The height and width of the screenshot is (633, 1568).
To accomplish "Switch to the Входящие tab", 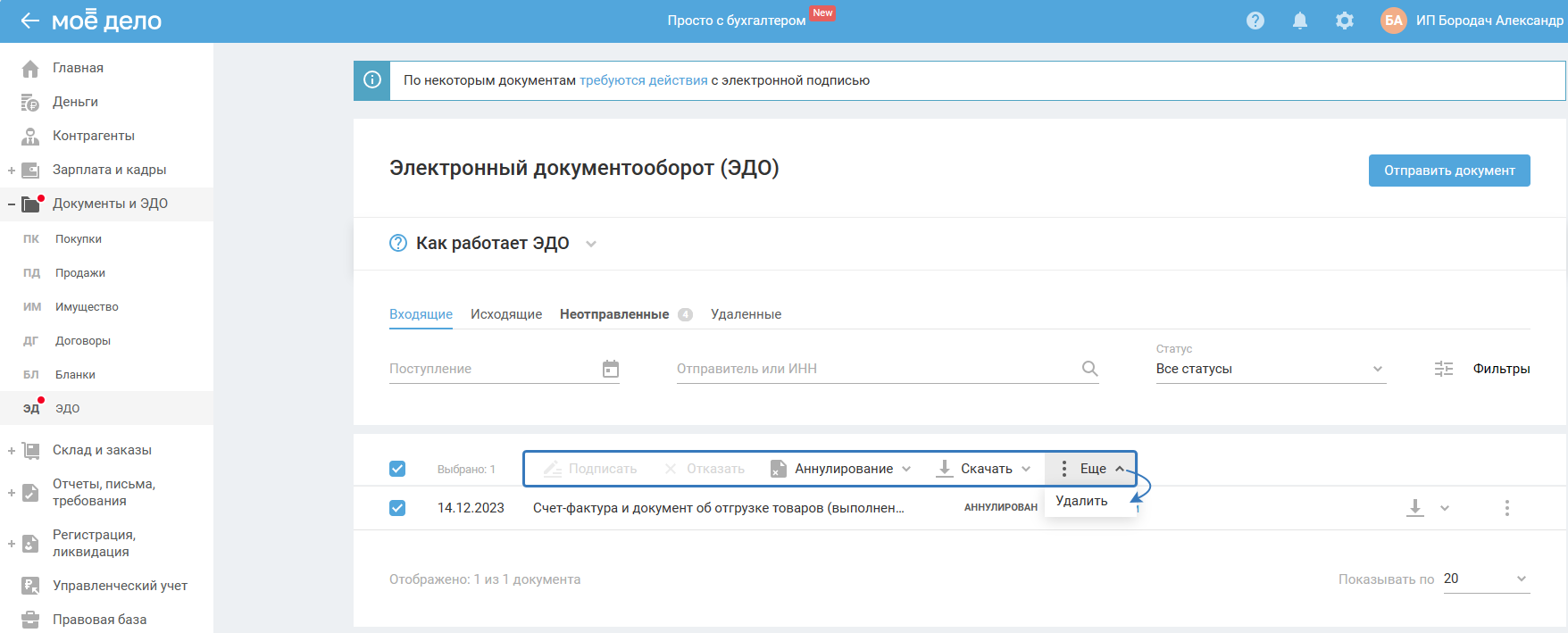I will [x=421, y=314].
